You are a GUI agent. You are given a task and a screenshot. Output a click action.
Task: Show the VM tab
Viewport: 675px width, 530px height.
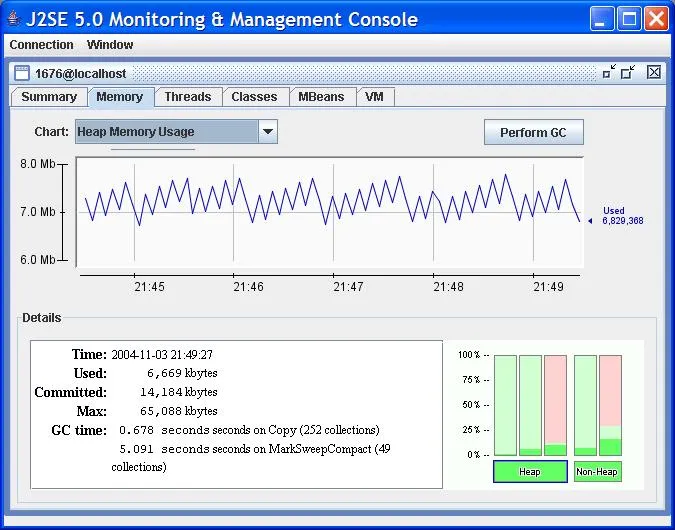pyautogui.click(x=374, y=97)
